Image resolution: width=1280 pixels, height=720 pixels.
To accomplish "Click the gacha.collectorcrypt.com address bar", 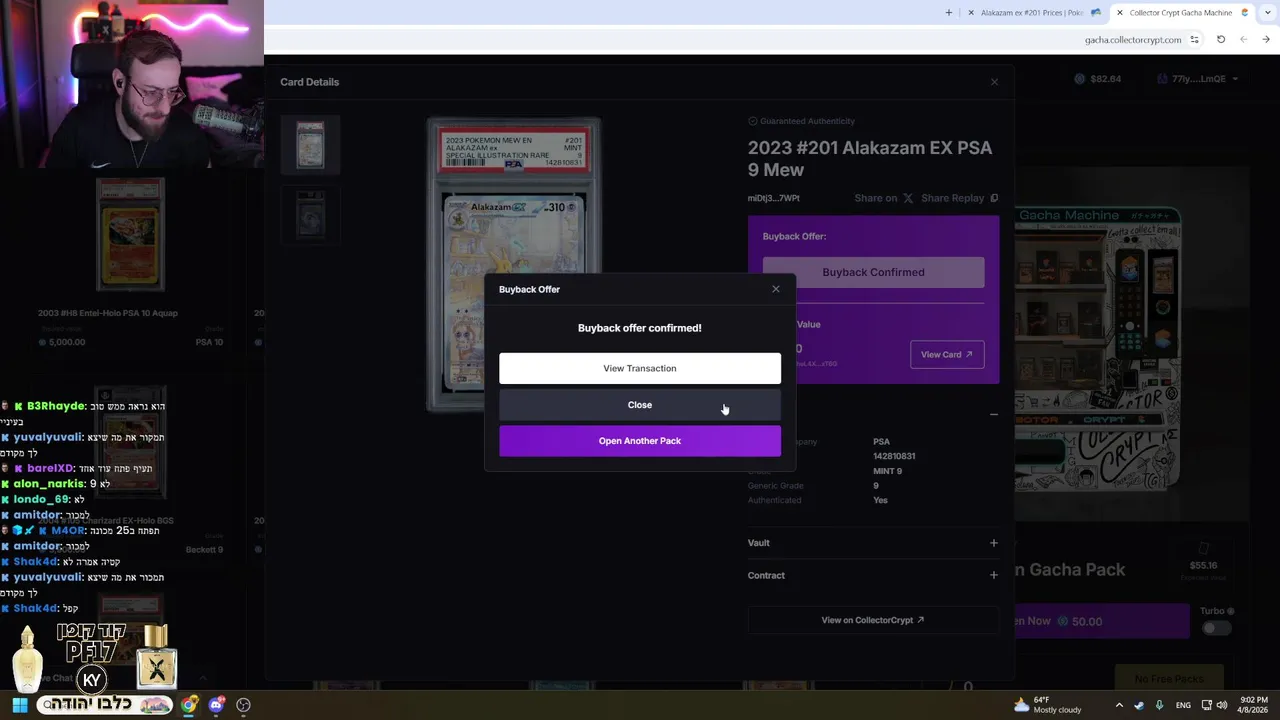I will coord(1133,40).
